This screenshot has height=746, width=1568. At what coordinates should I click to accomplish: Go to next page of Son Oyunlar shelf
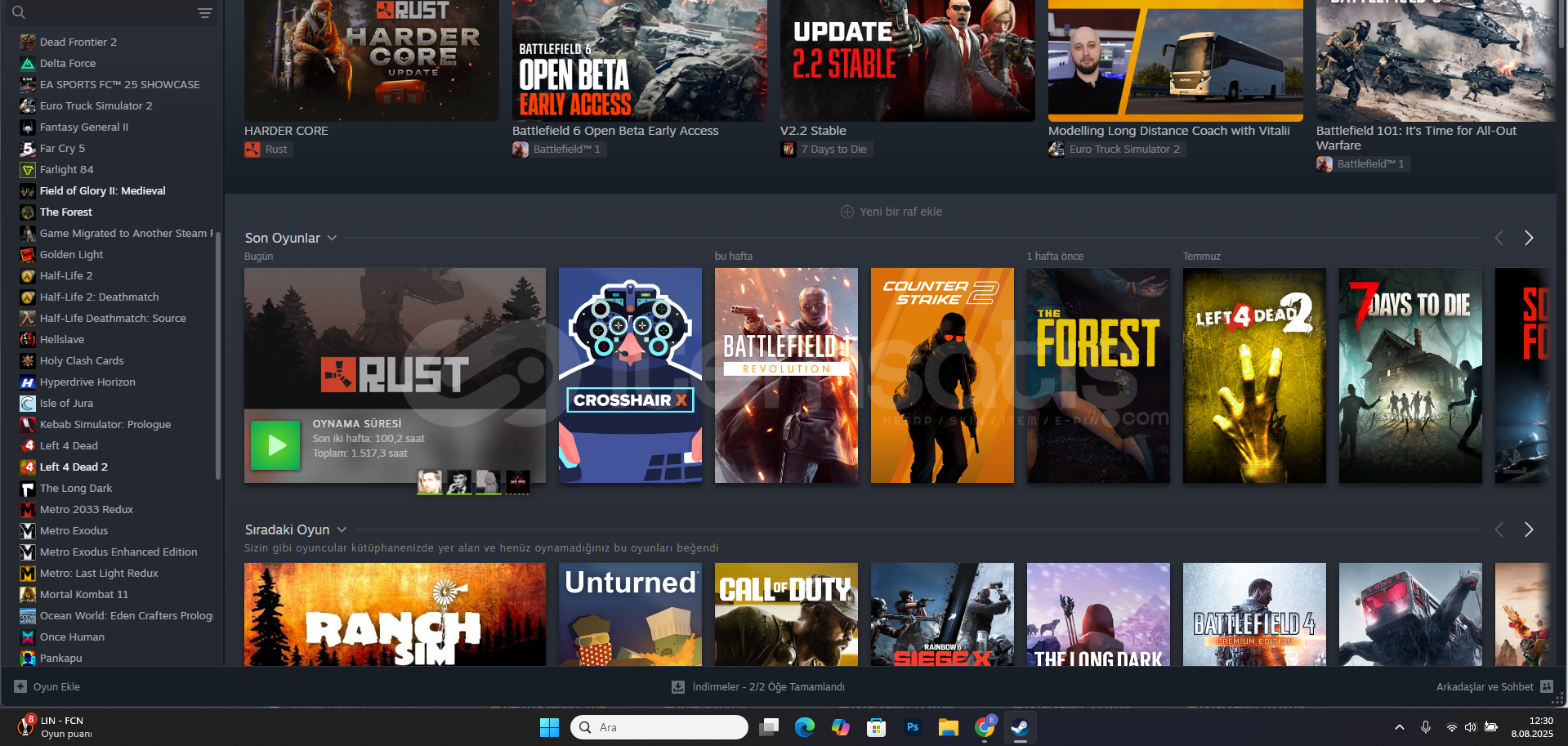point(1529,238)
